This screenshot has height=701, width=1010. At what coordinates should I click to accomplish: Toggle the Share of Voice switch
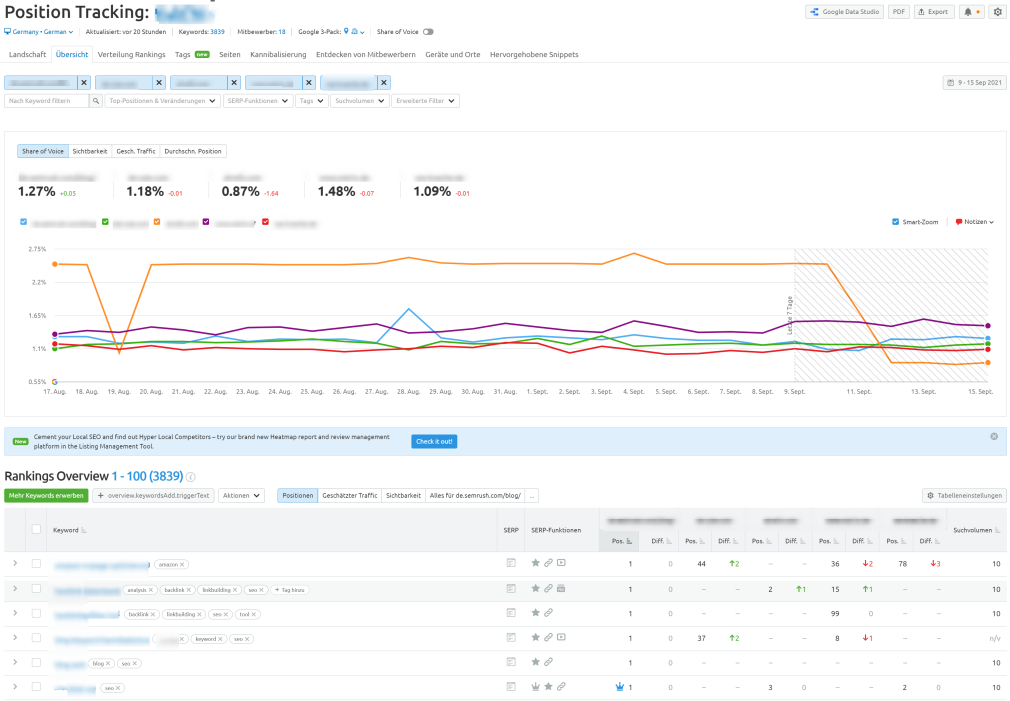coord(428,32)
